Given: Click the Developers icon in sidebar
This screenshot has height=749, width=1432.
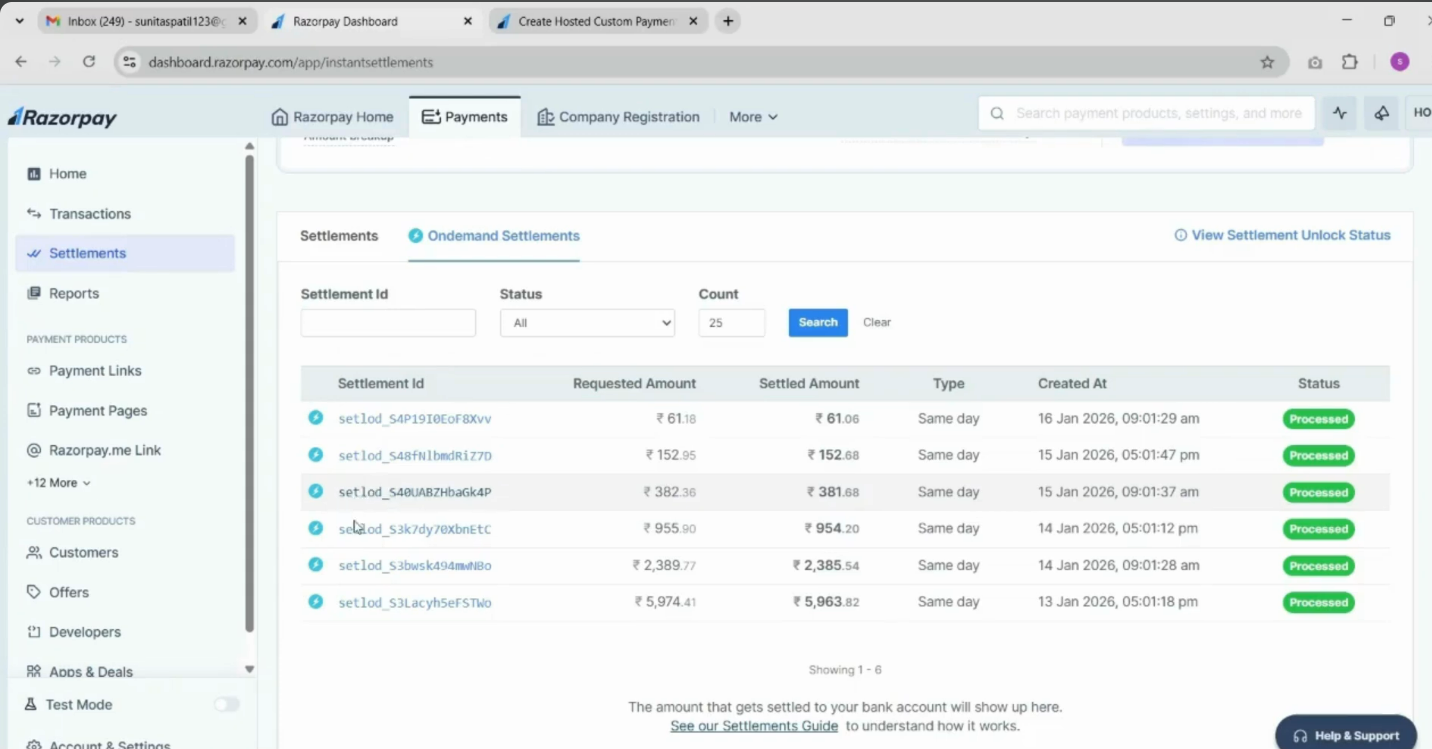Looking at the screenshot, I should point(34,632).
